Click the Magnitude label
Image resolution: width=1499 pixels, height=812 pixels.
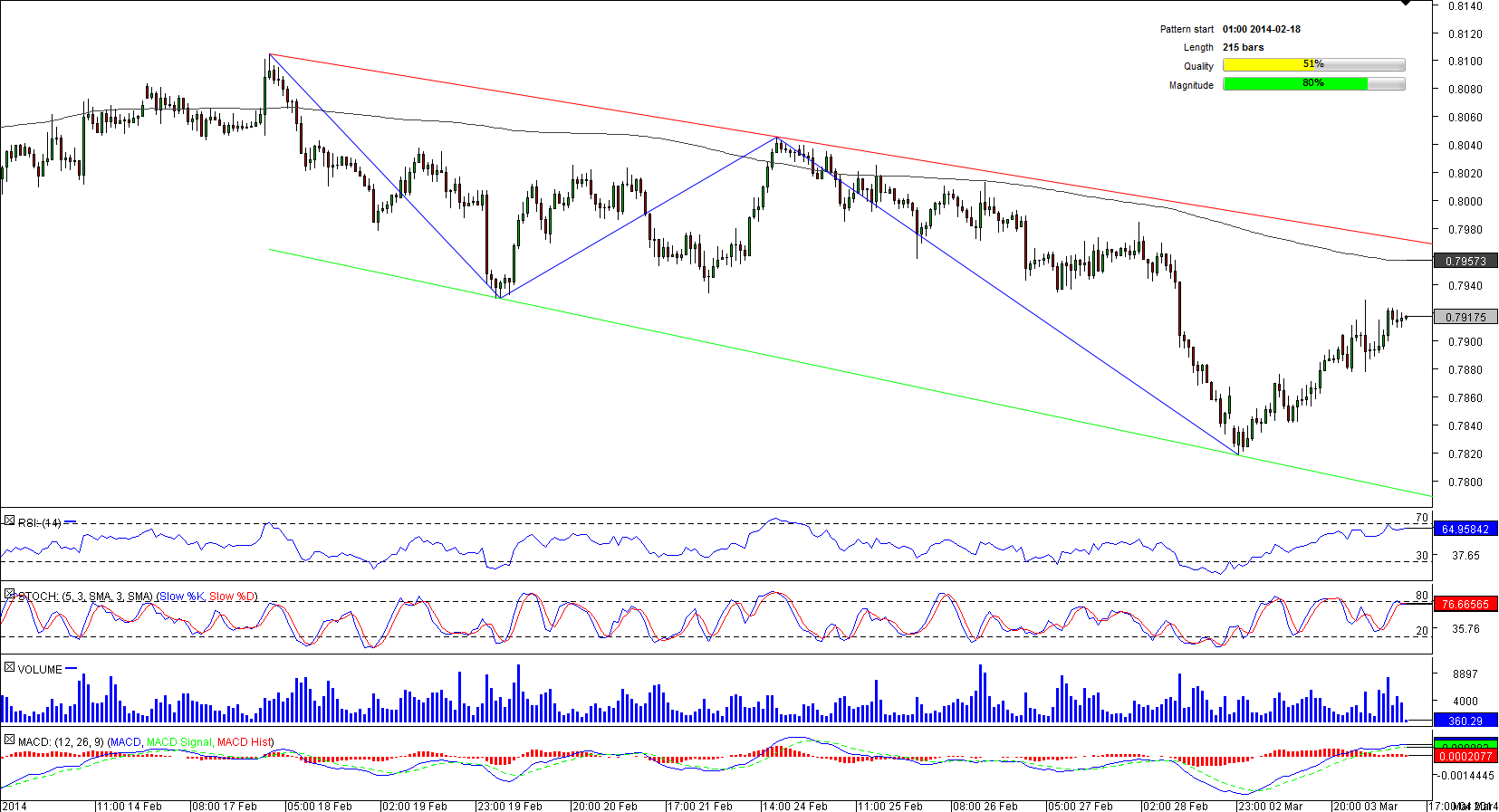[1191, 85]
